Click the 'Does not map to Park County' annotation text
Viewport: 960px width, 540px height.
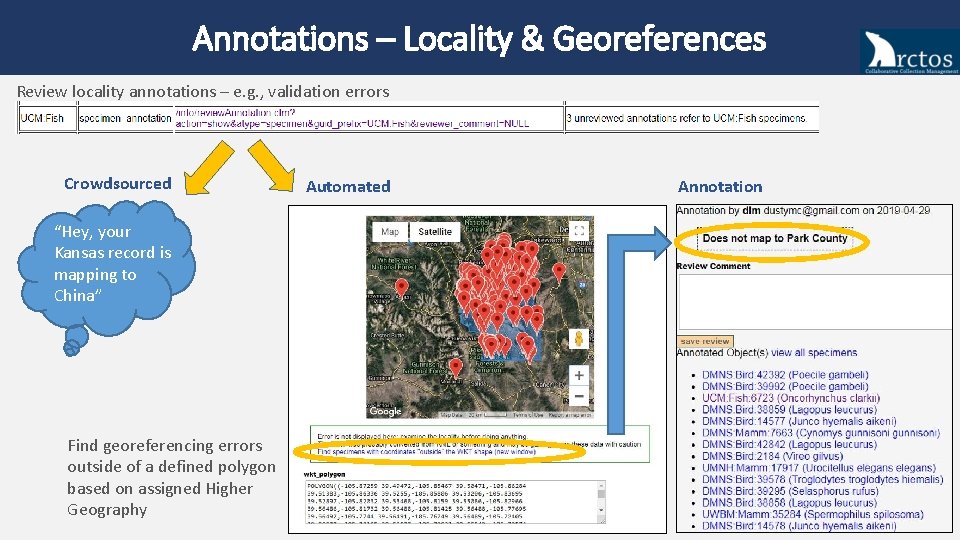click(774, 239)
